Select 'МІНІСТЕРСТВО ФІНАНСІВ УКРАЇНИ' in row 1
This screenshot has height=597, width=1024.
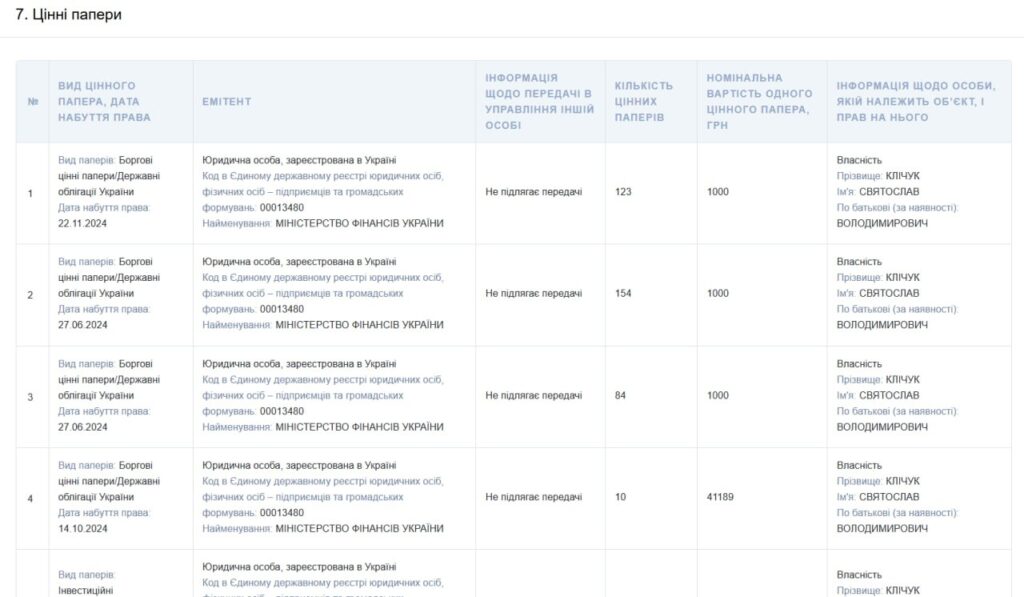(x=359, y=223)
